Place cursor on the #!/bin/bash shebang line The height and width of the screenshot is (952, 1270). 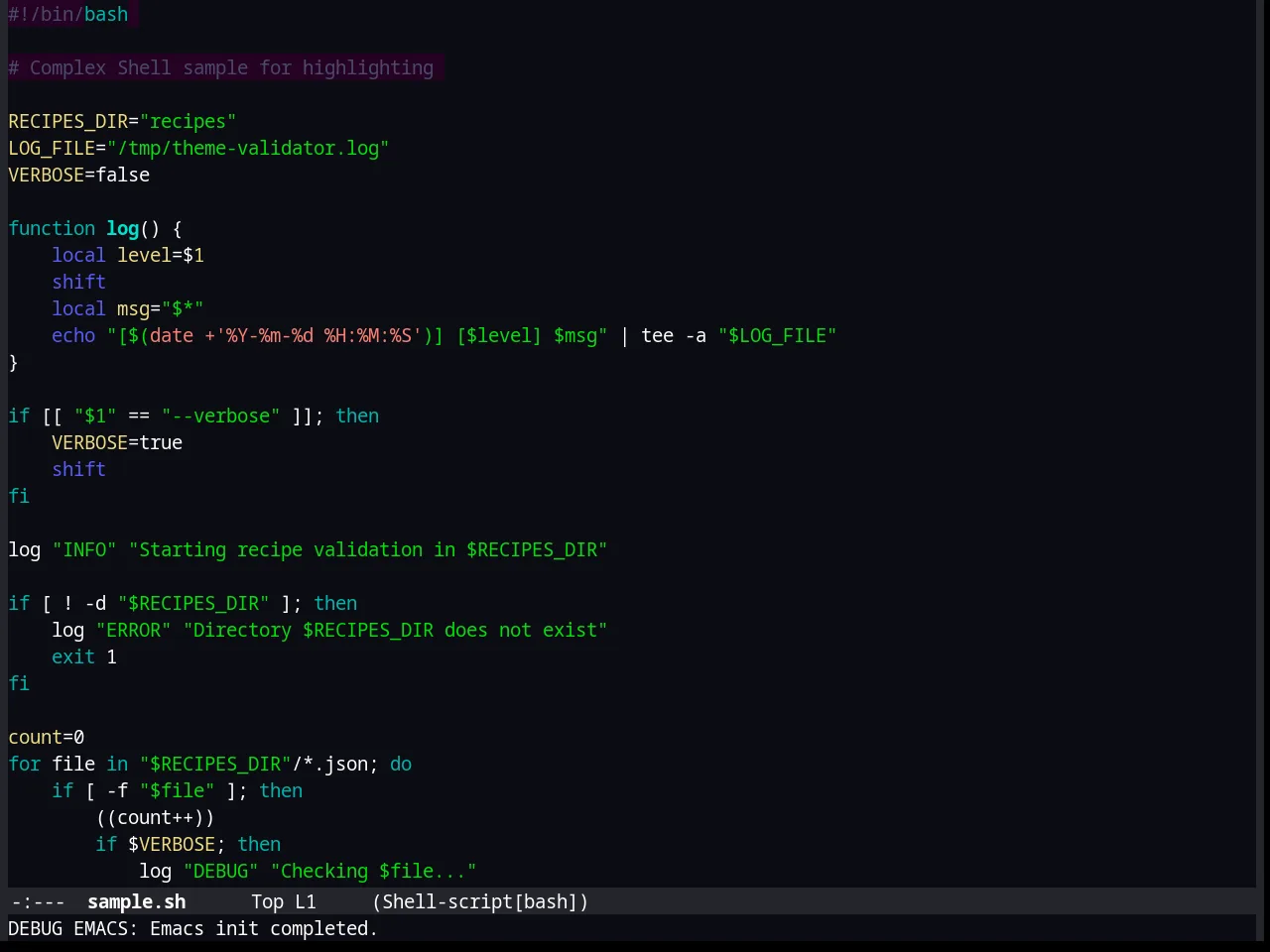(x=68, y=14)
